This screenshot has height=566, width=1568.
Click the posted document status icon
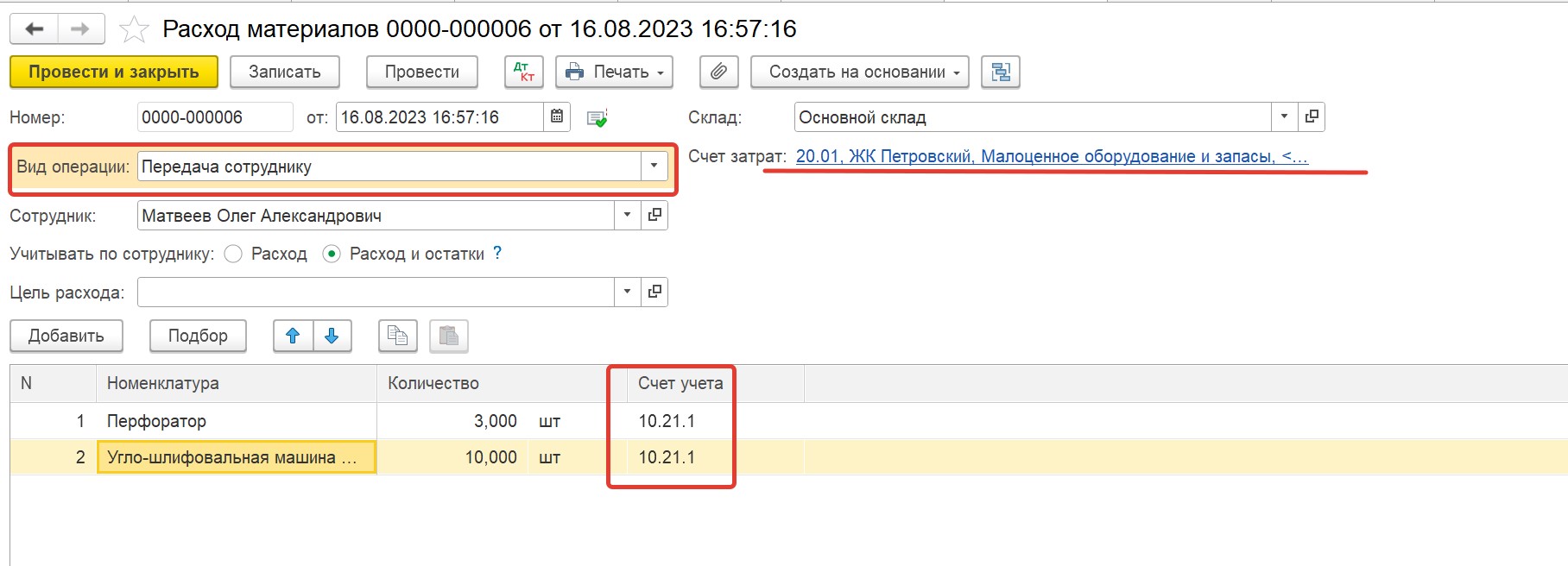597,118
